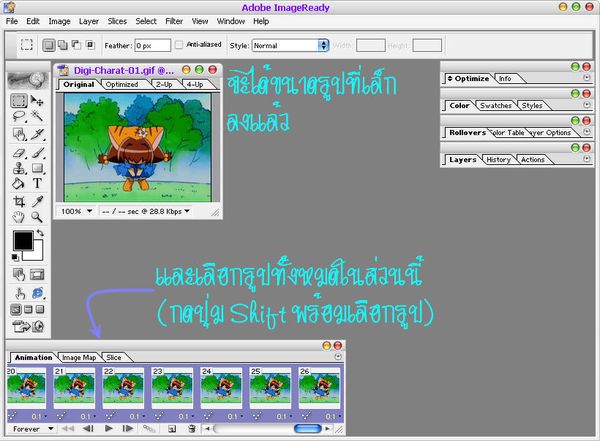Play the animation
This screenshot has height=441, width=600.
click(x=109, y=429)
